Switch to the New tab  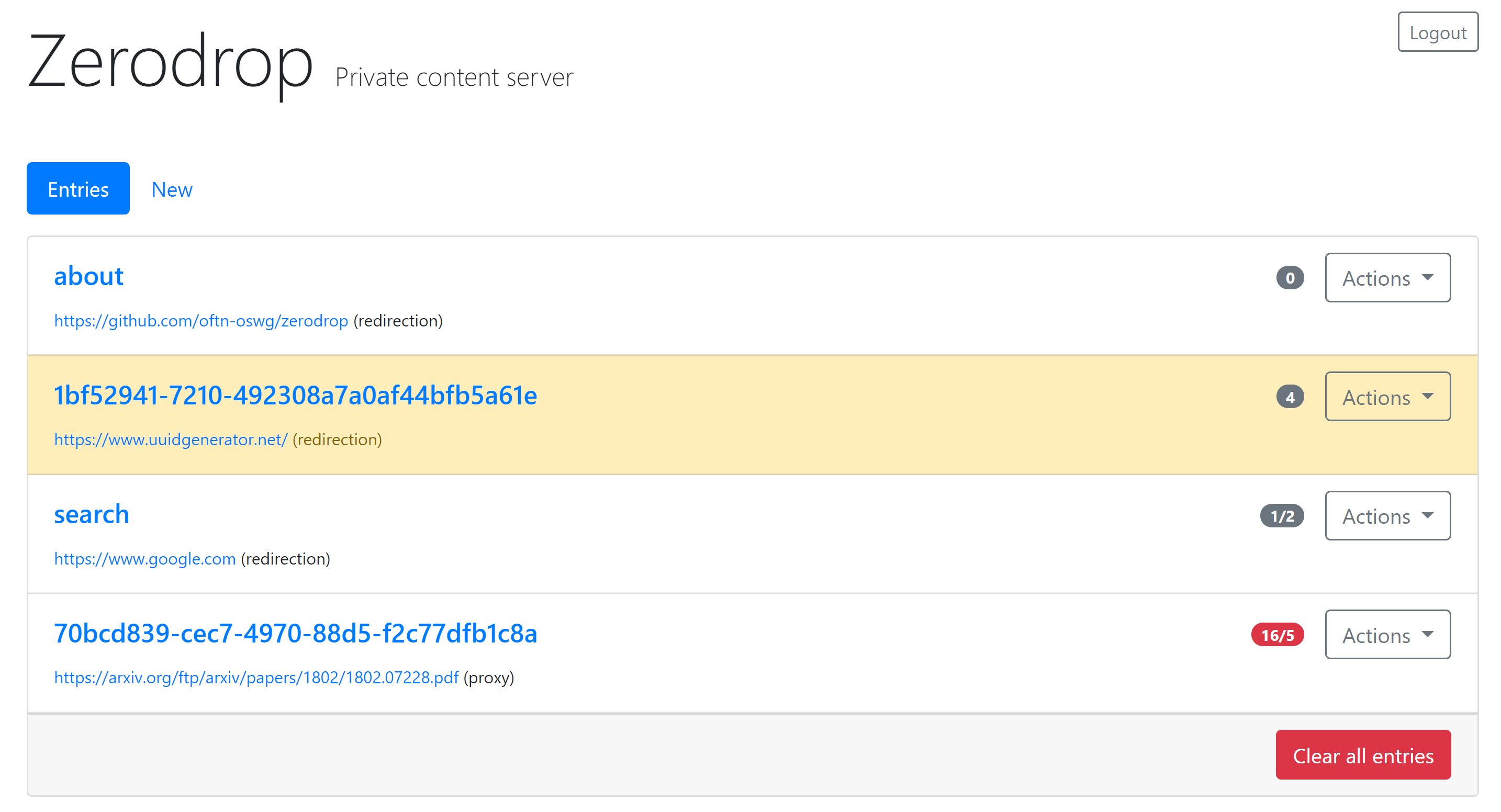tap(171, 189)
